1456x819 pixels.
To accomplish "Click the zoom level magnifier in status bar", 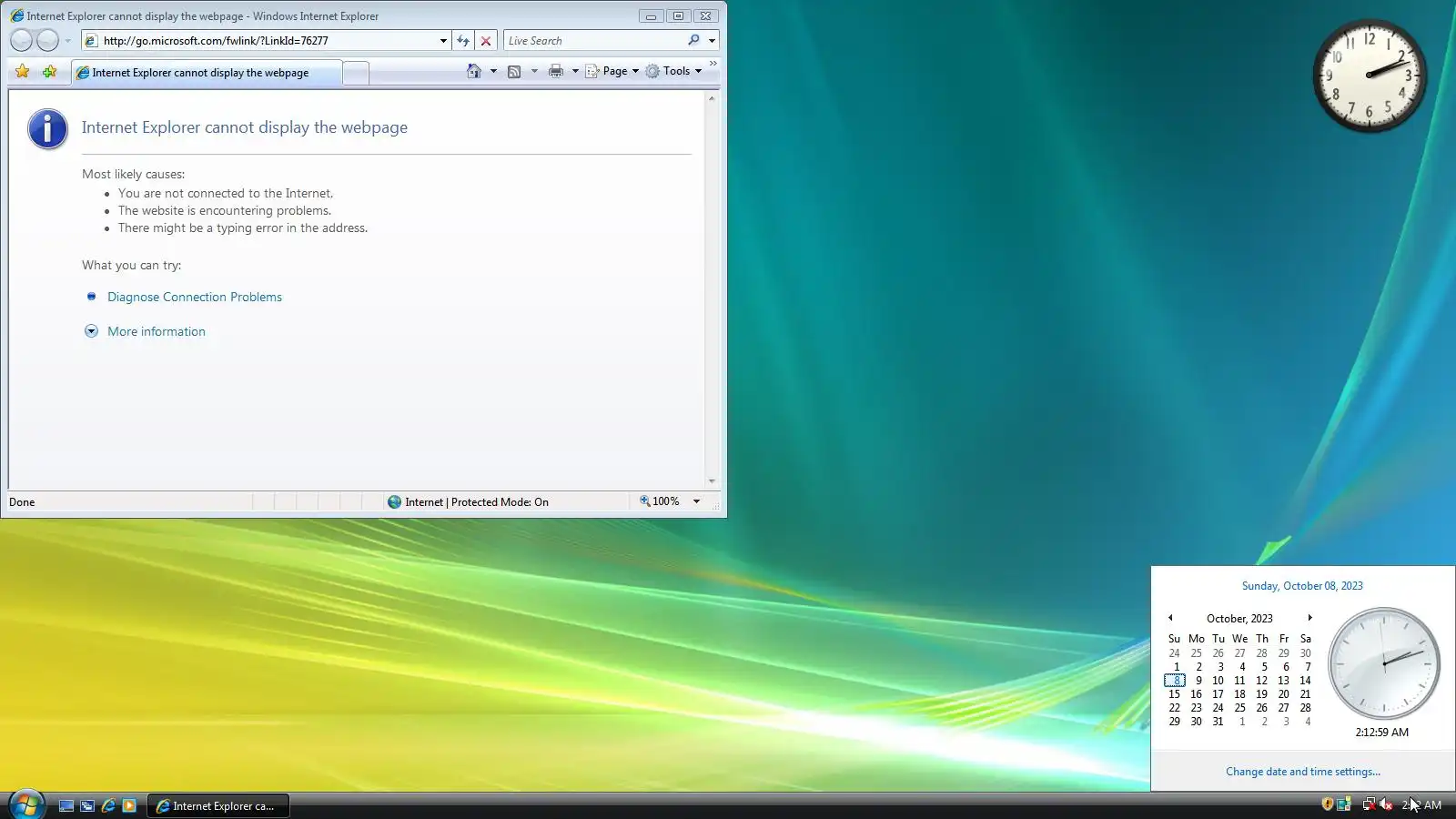I will [645, 501].
